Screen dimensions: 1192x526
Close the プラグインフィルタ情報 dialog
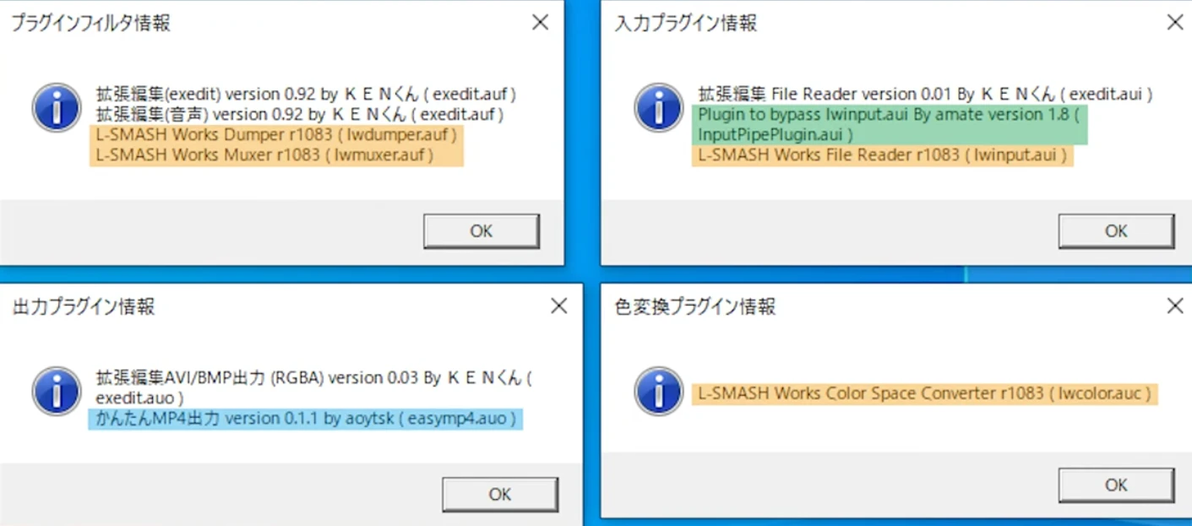click(x=540, y=23)
